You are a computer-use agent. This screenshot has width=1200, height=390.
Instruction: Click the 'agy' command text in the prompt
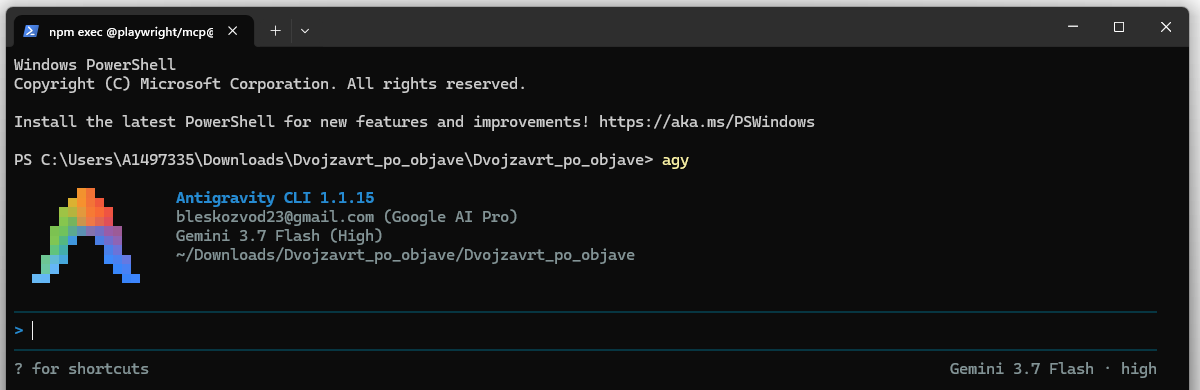[676, 160]
